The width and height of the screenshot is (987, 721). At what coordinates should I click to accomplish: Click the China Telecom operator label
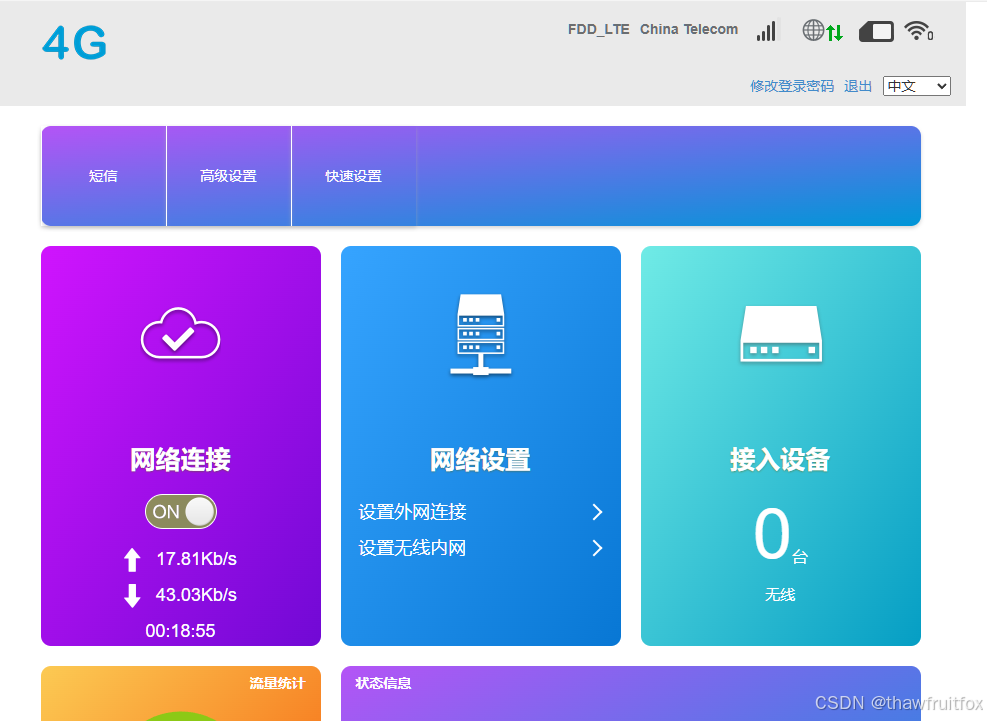pyautogui.click(x=689, y=30)
